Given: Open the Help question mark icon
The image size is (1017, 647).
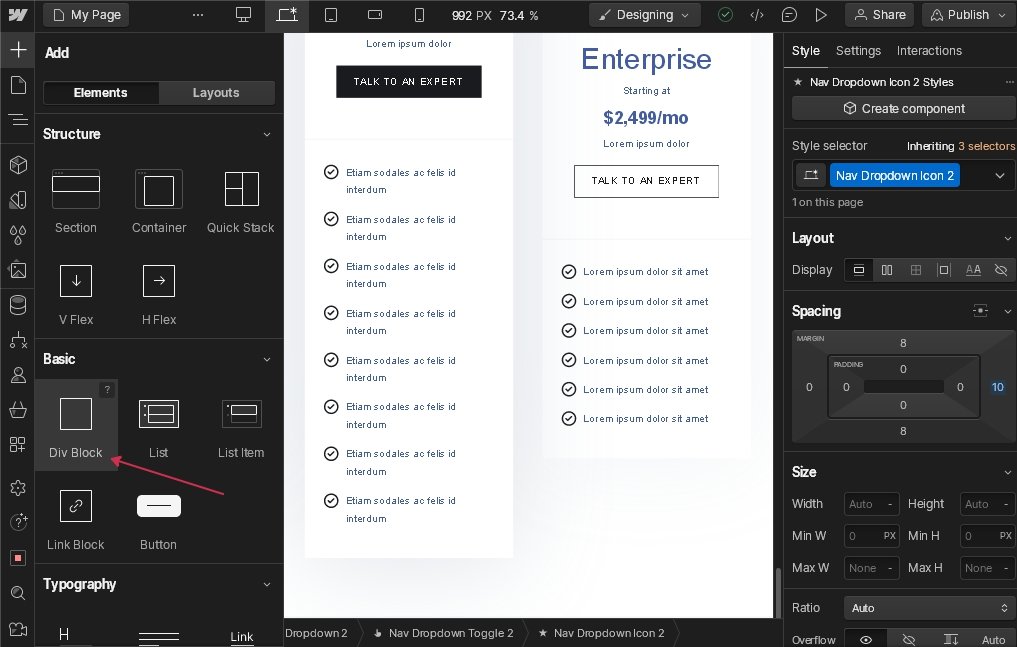Looking at the screenshot, I should point(18,522).
